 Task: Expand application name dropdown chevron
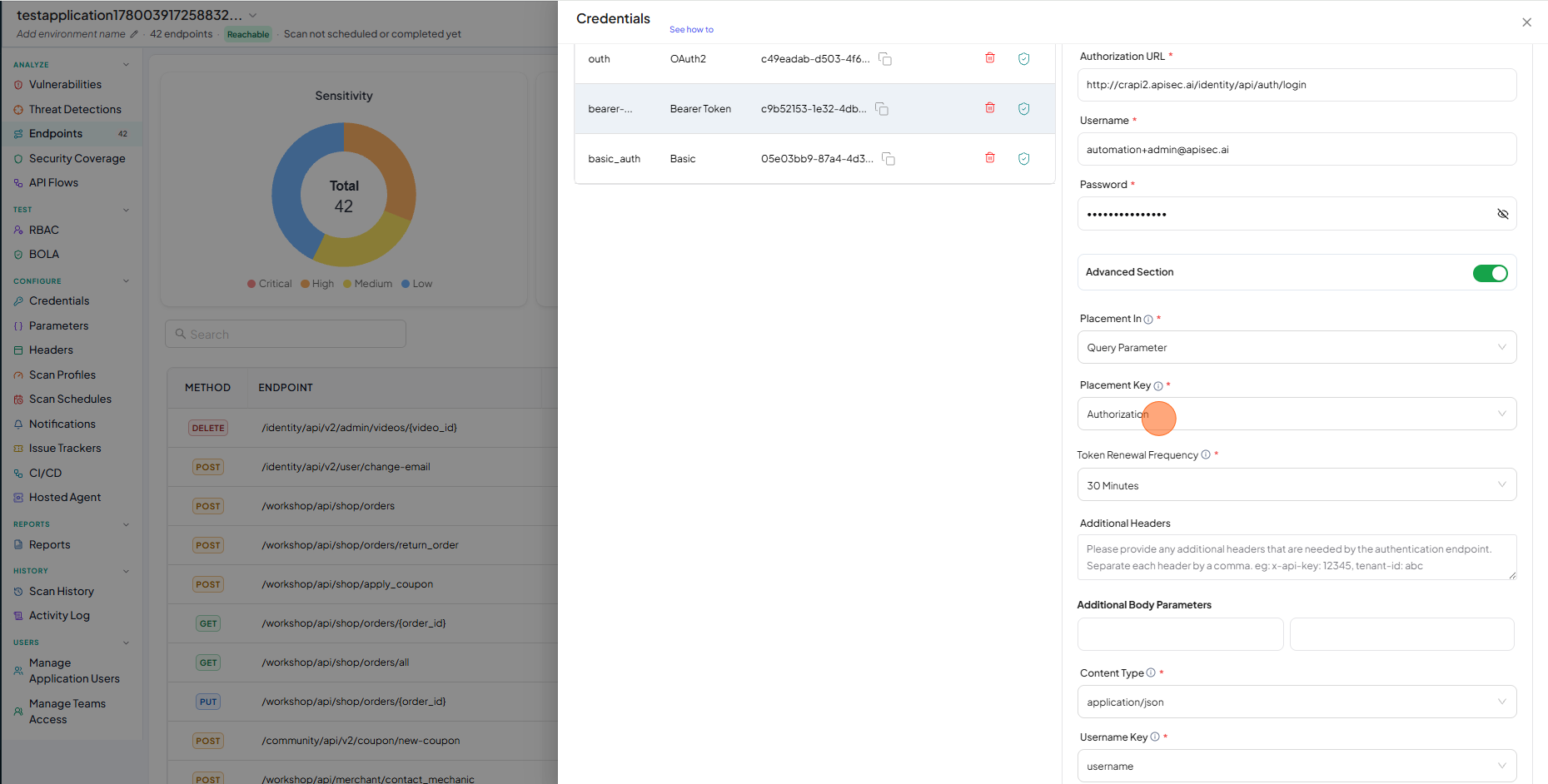(253, 16)
